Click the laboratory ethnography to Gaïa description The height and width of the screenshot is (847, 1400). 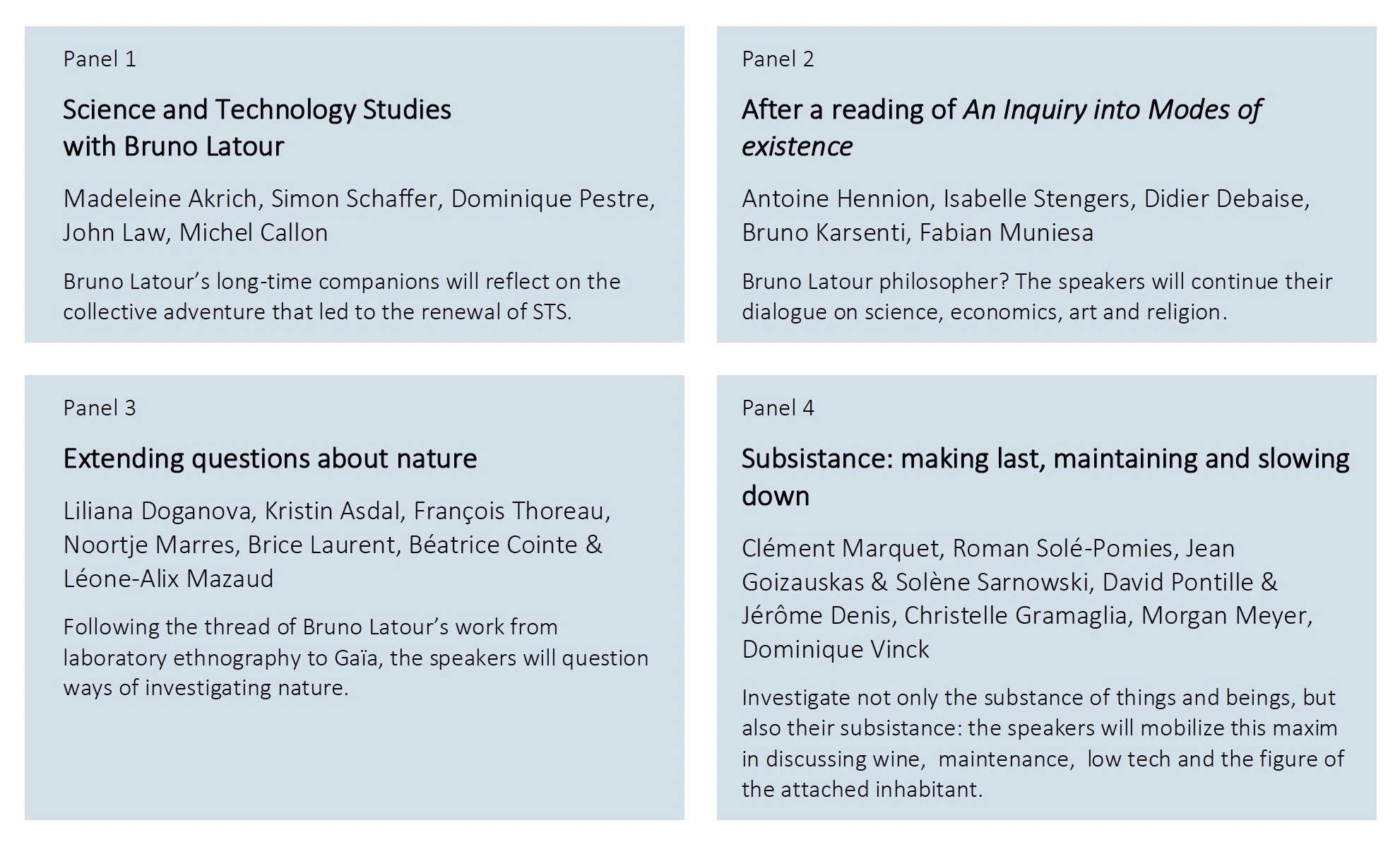click(x=356, y=657)
